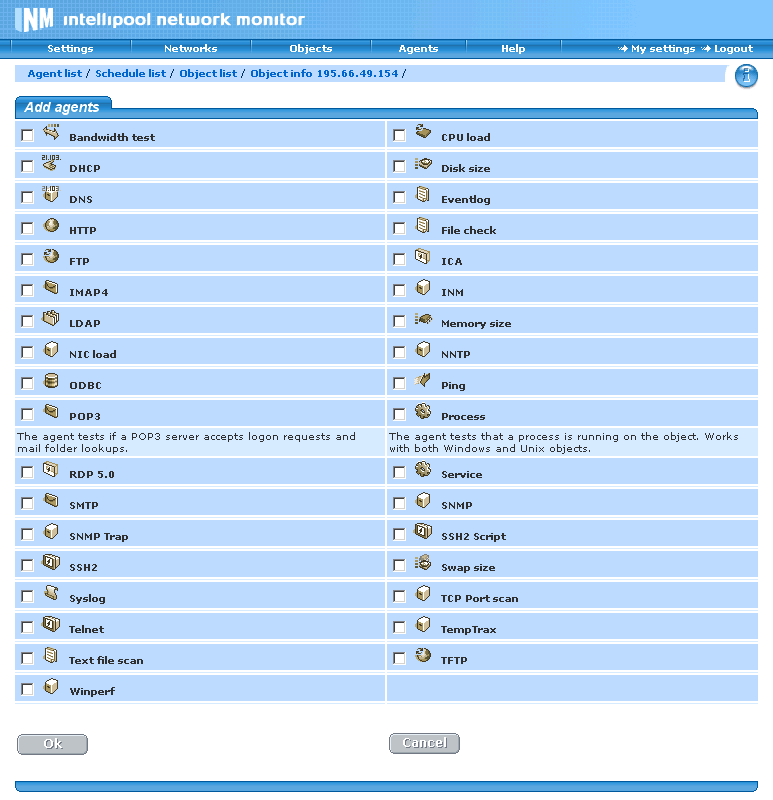
Task: Click the ODBC database icon
Action: pos(51,381)
